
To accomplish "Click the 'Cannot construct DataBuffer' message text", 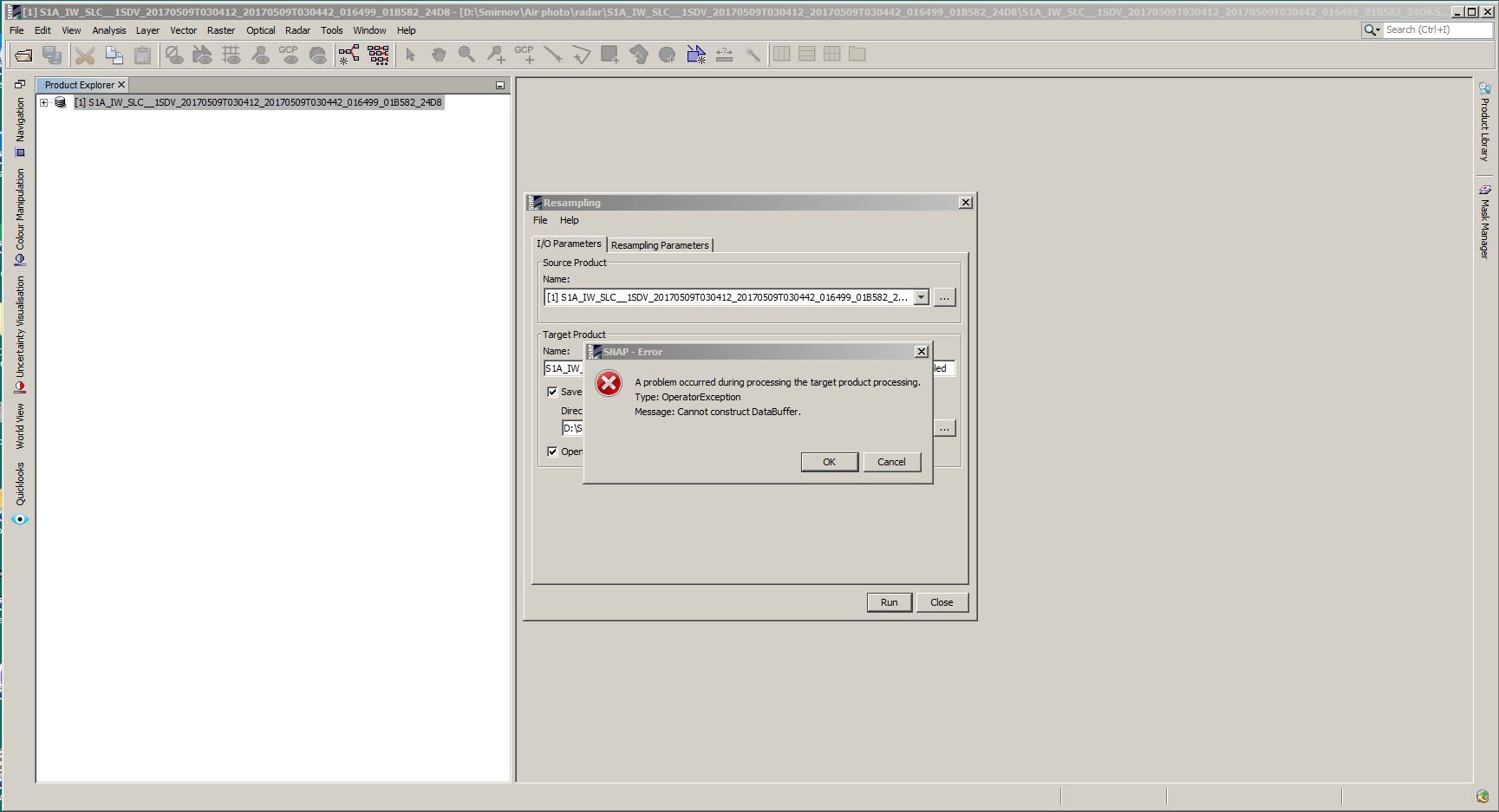I will pos(718,412).
